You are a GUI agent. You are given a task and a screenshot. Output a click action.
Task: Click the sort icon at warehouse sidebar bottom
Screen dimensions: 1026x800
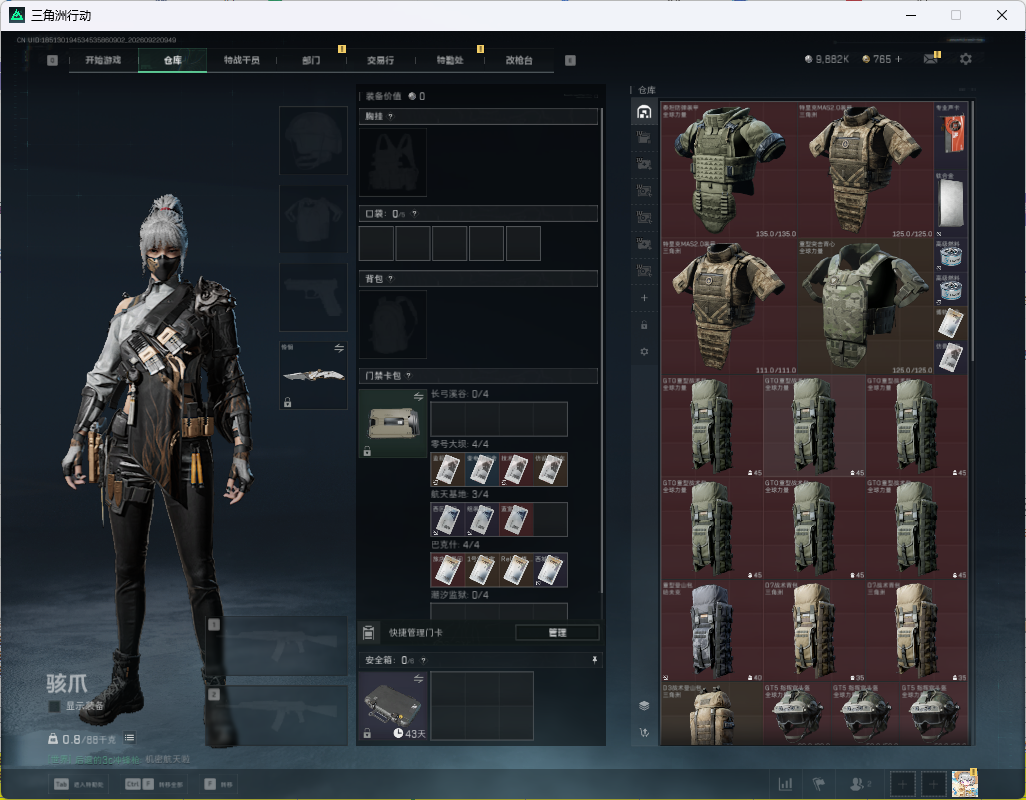644,733
